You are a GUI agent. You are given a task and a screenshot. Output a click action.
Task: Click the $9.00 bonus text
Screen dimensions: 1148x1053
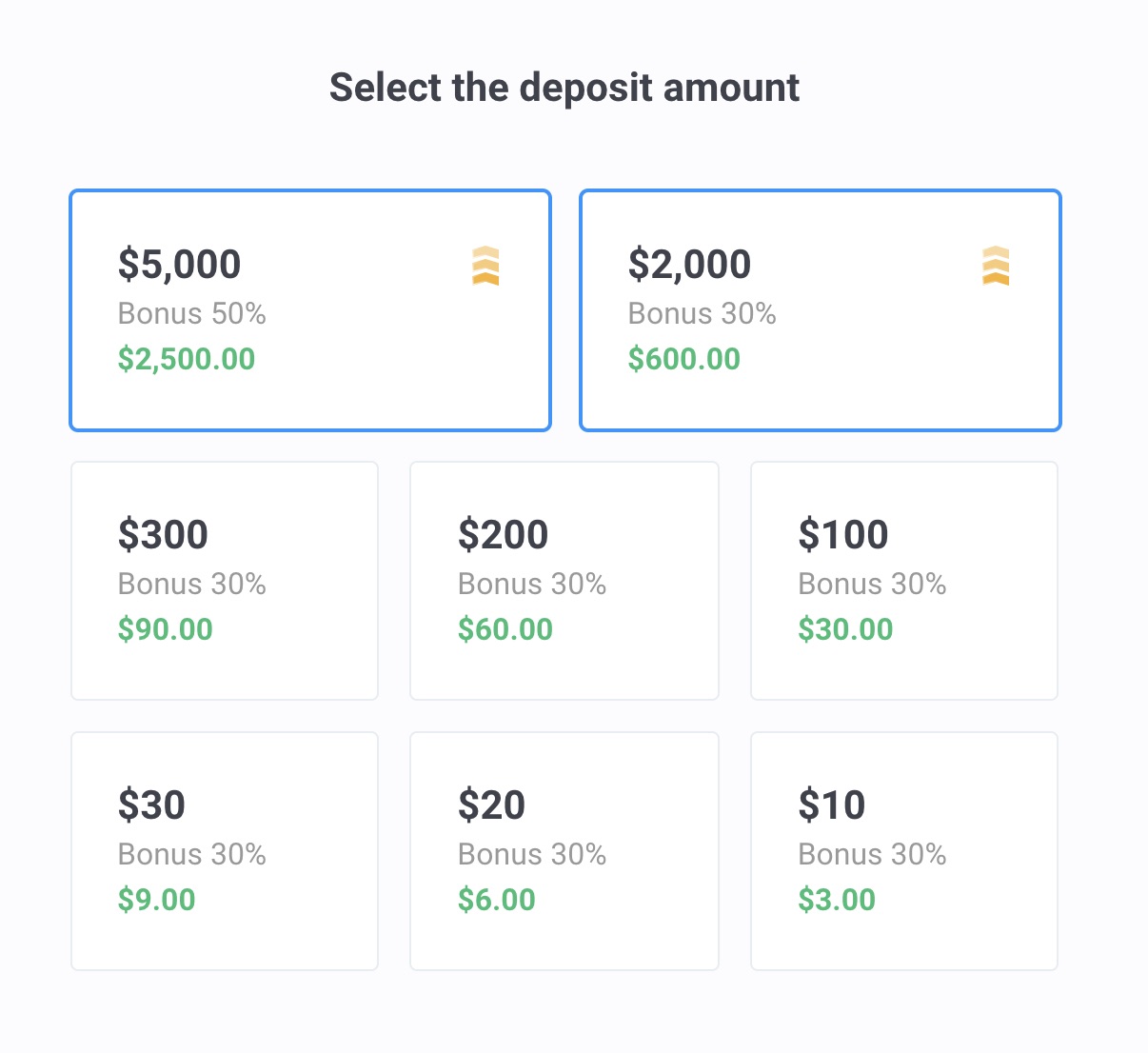[157, 900]
